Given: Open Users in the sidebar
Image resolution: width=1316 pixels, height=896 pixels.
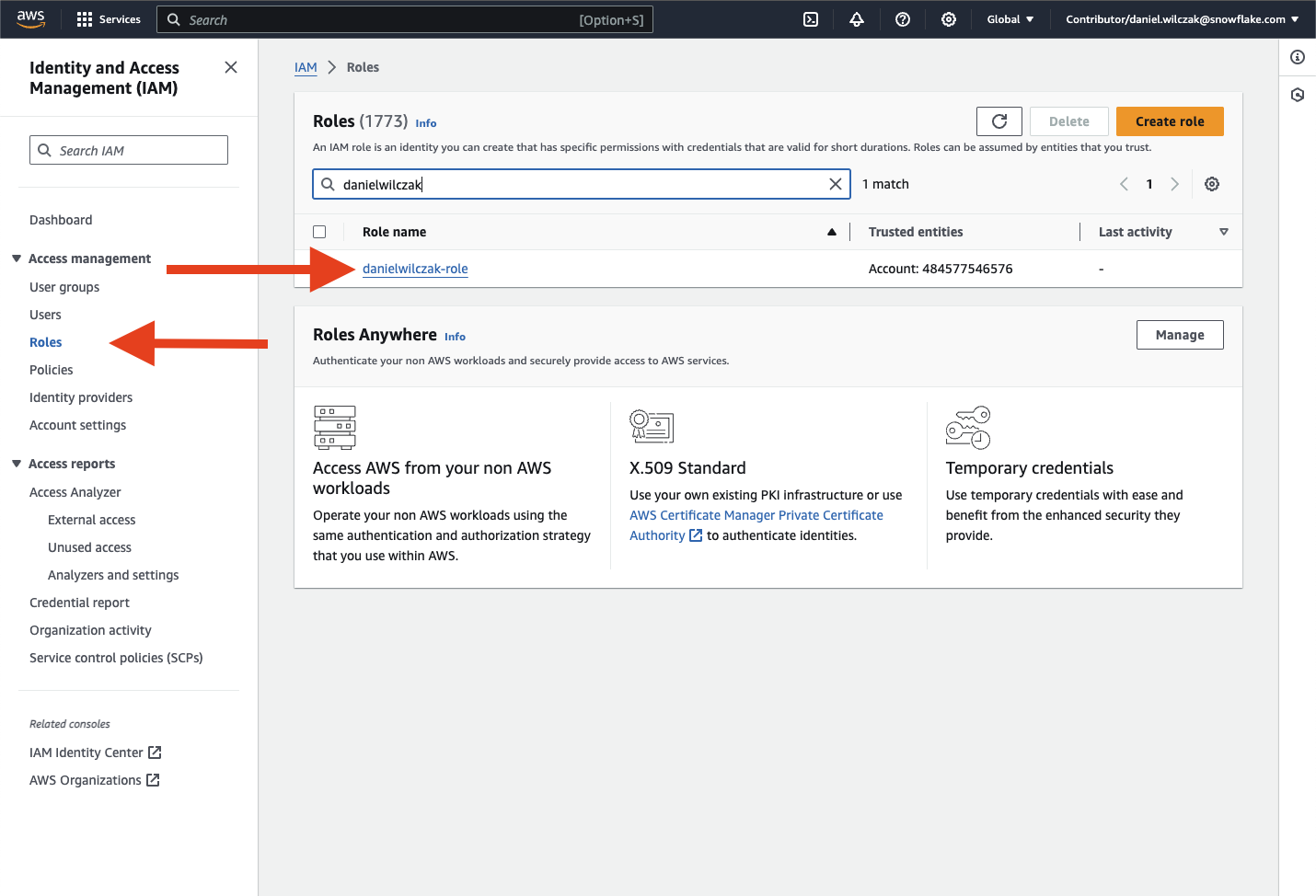Looking at the screenshot, I should coord(45,315).
